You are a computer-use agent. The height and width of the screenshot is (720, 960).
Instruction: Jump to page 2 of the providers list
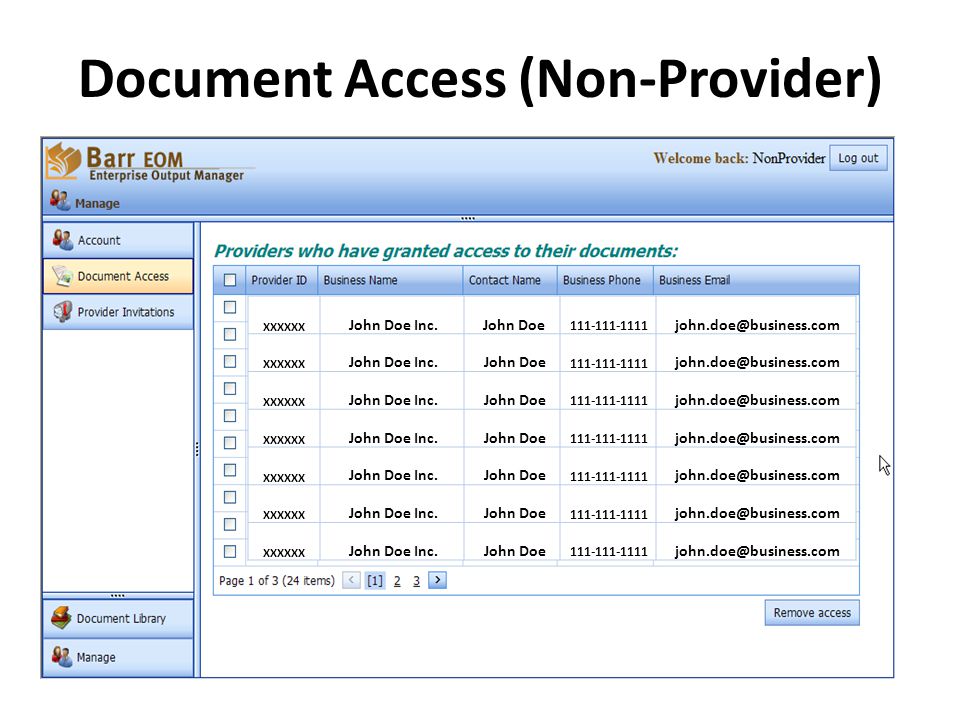pos(397,581)
